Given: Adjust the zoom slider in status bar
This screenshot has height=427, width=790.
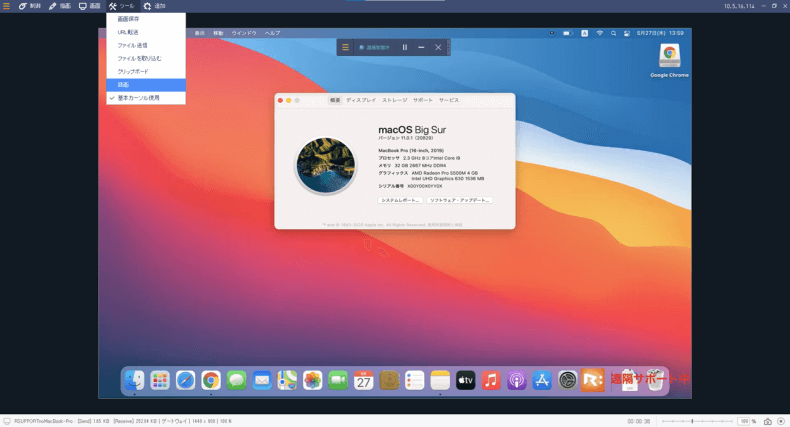Looking at the screenshot, I should (697, 421).
